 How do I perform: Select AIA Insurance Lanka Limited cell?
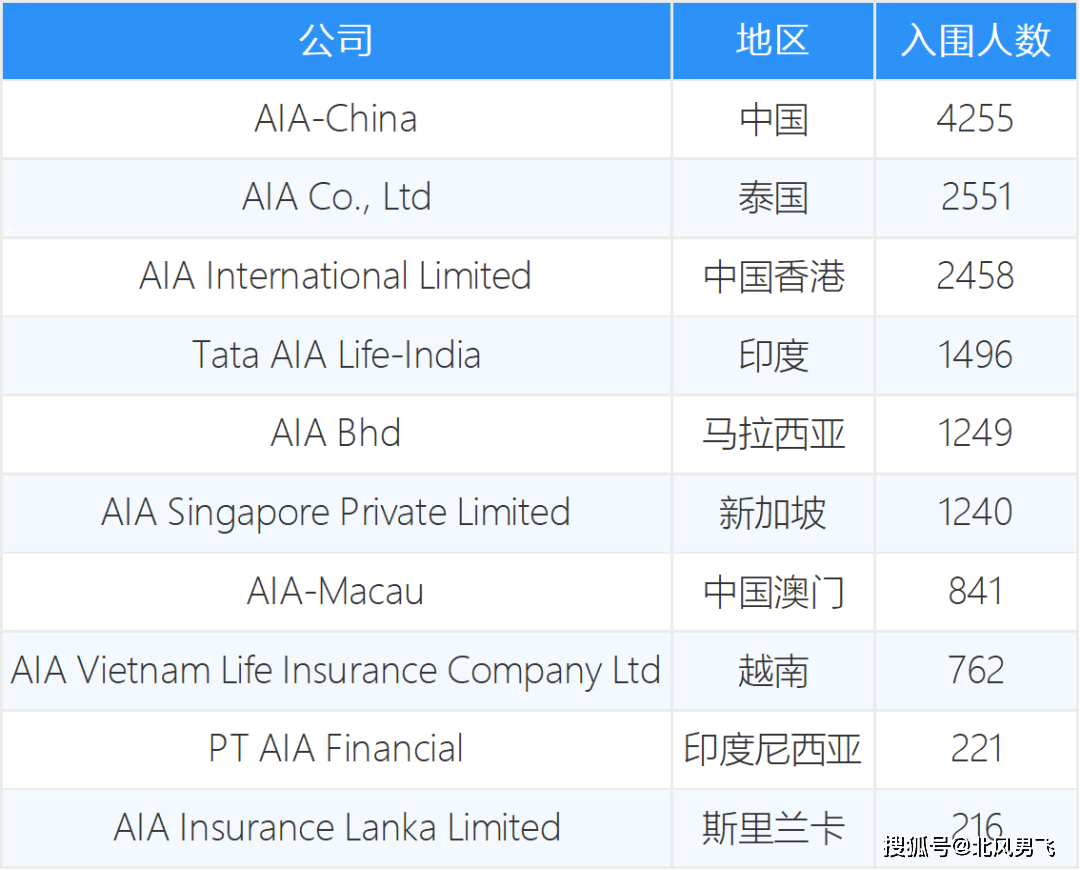click(336, 827)
